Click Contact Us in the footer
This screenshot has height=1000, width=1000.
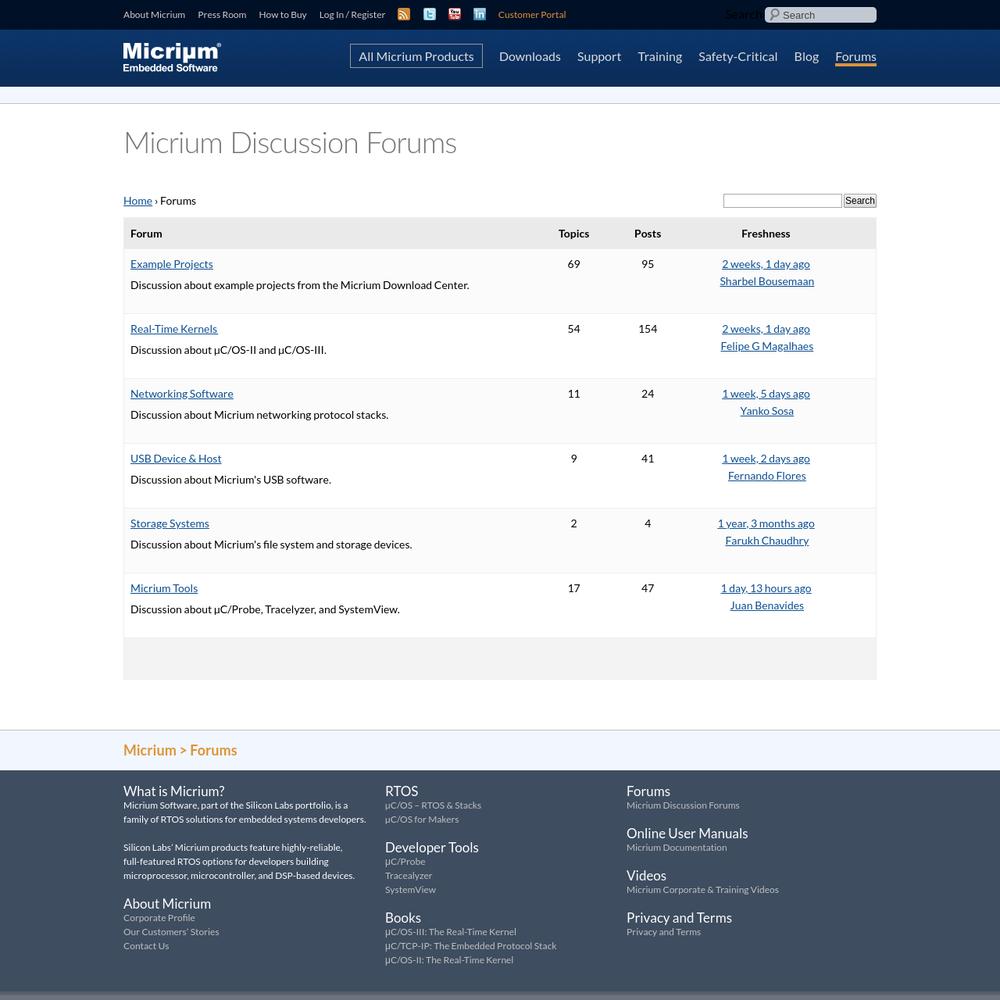pyautogui.click(x=146, y=946)
